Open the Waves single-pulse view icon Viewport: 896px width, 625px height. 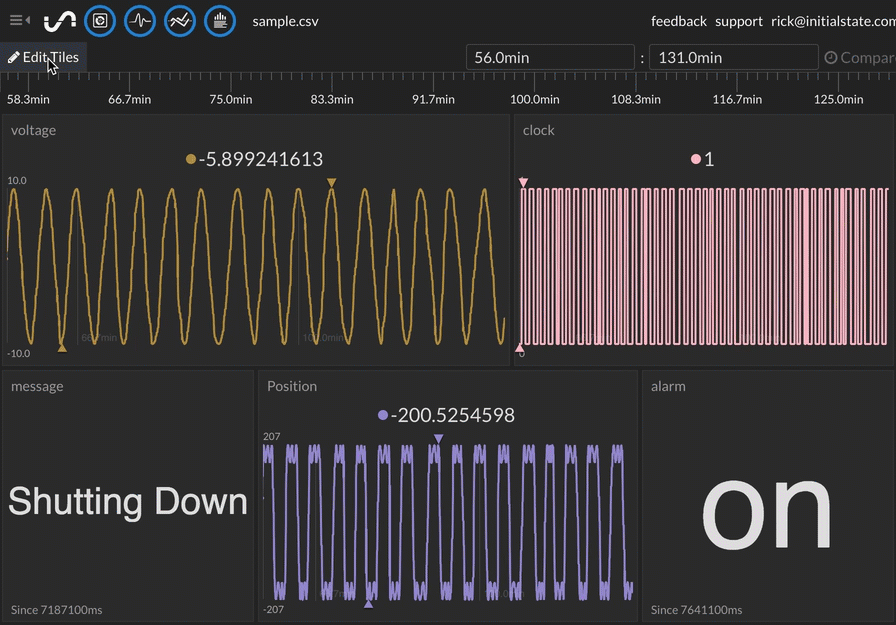pos(140,20)
